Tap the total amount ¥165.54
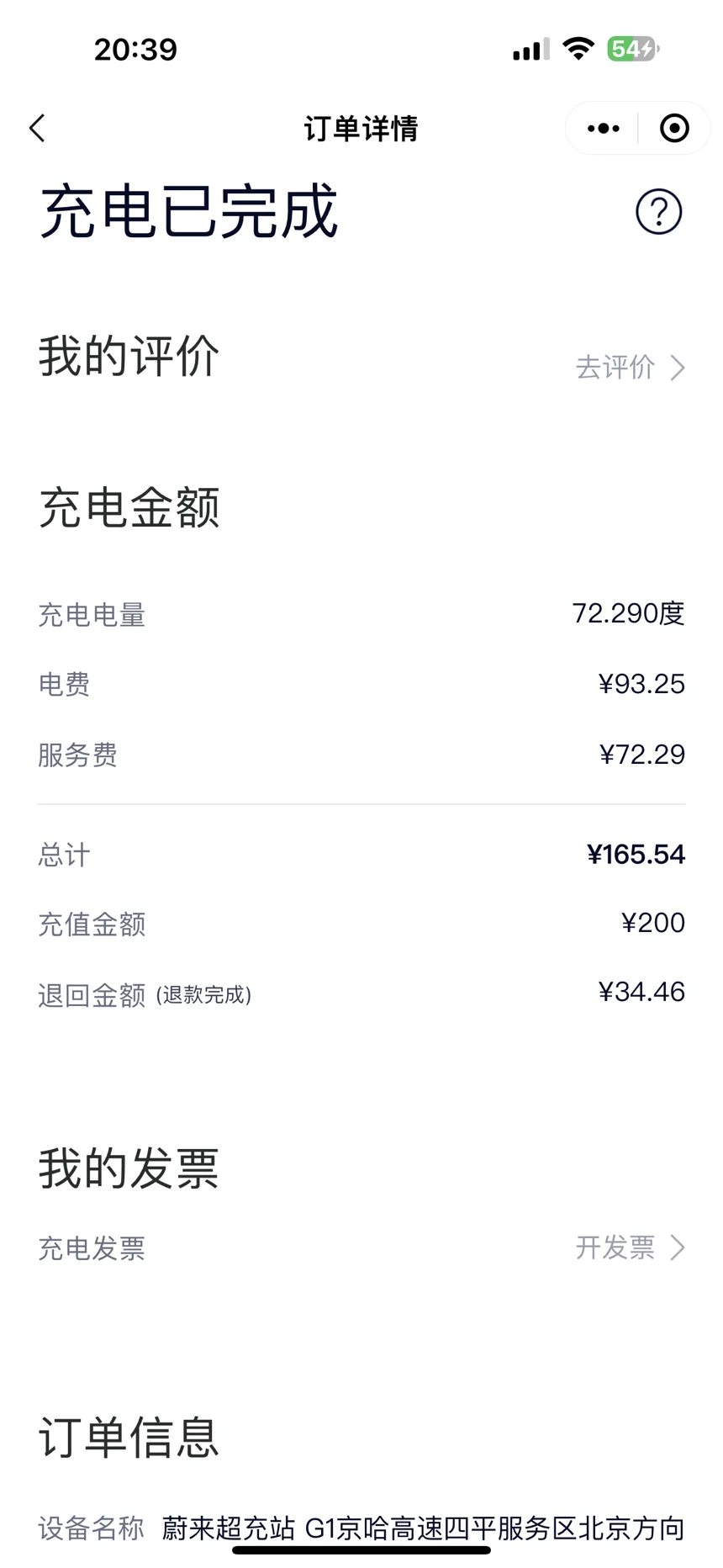The height and width of the screenshot is (1568, 723). pyautogui.click(x=636, y=855)
